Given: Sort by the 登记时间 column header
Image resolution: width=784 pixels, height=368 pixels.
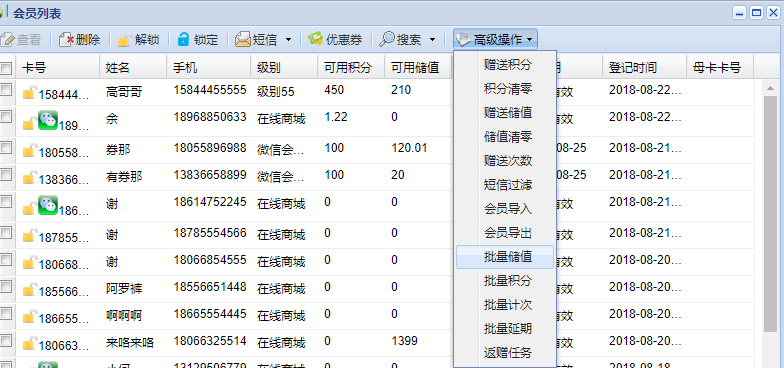Looking at the screenshot, I should tap(644, 68).
